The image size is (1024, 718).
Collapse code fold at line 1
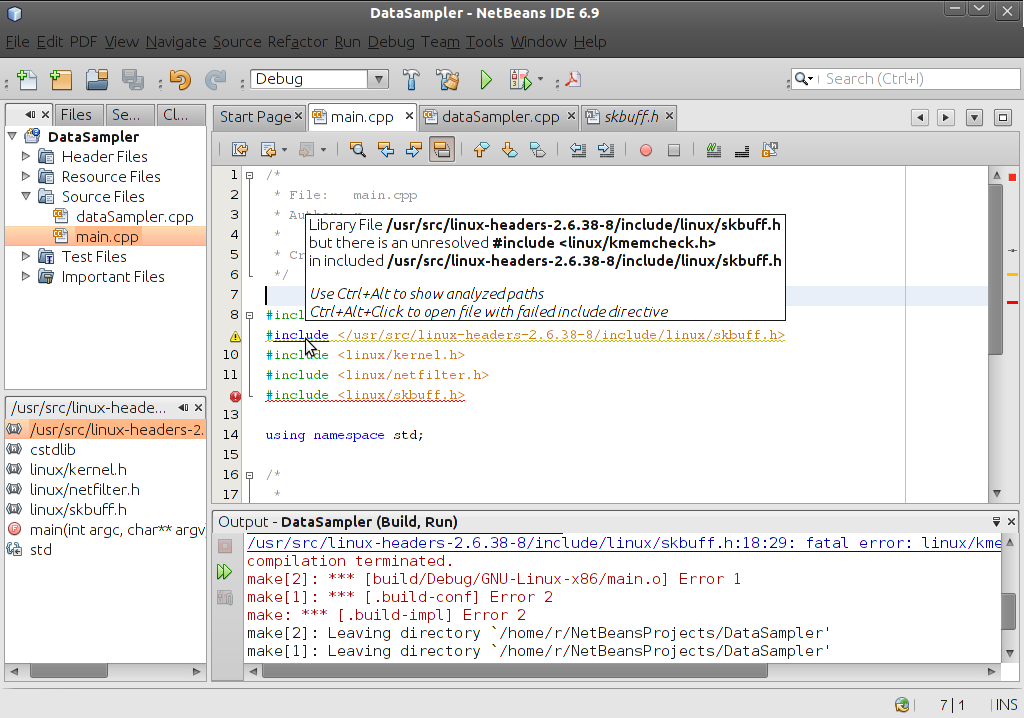250,175
